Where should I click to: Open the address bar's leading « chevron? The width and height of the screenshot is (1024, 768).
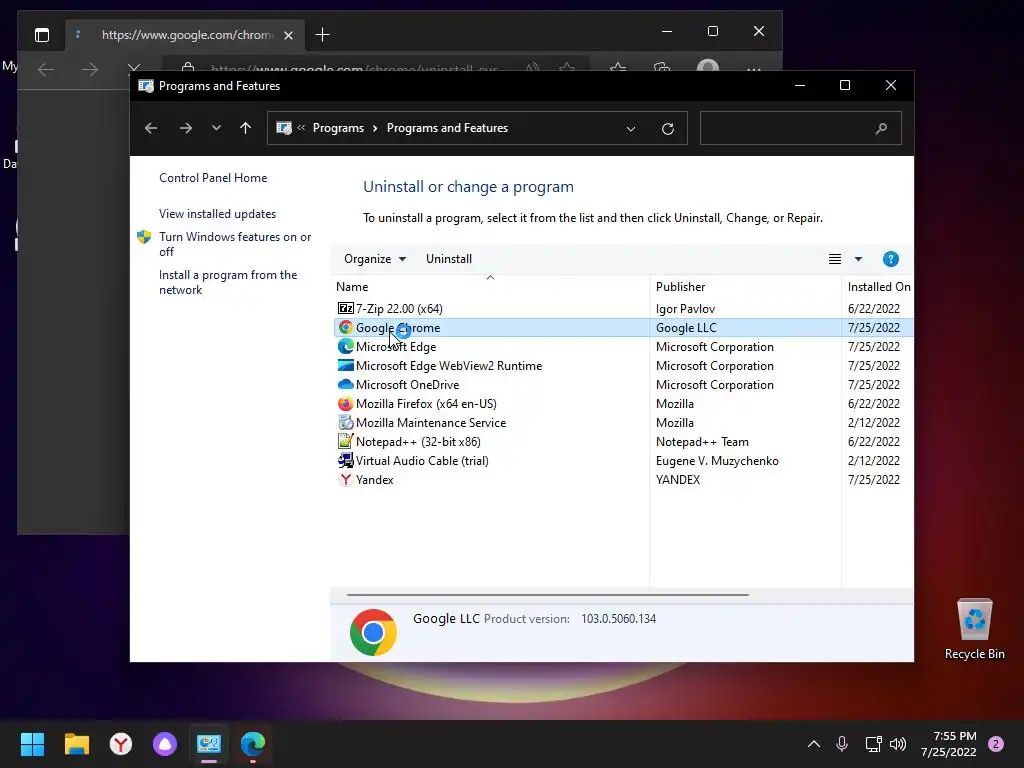[301, 128]
